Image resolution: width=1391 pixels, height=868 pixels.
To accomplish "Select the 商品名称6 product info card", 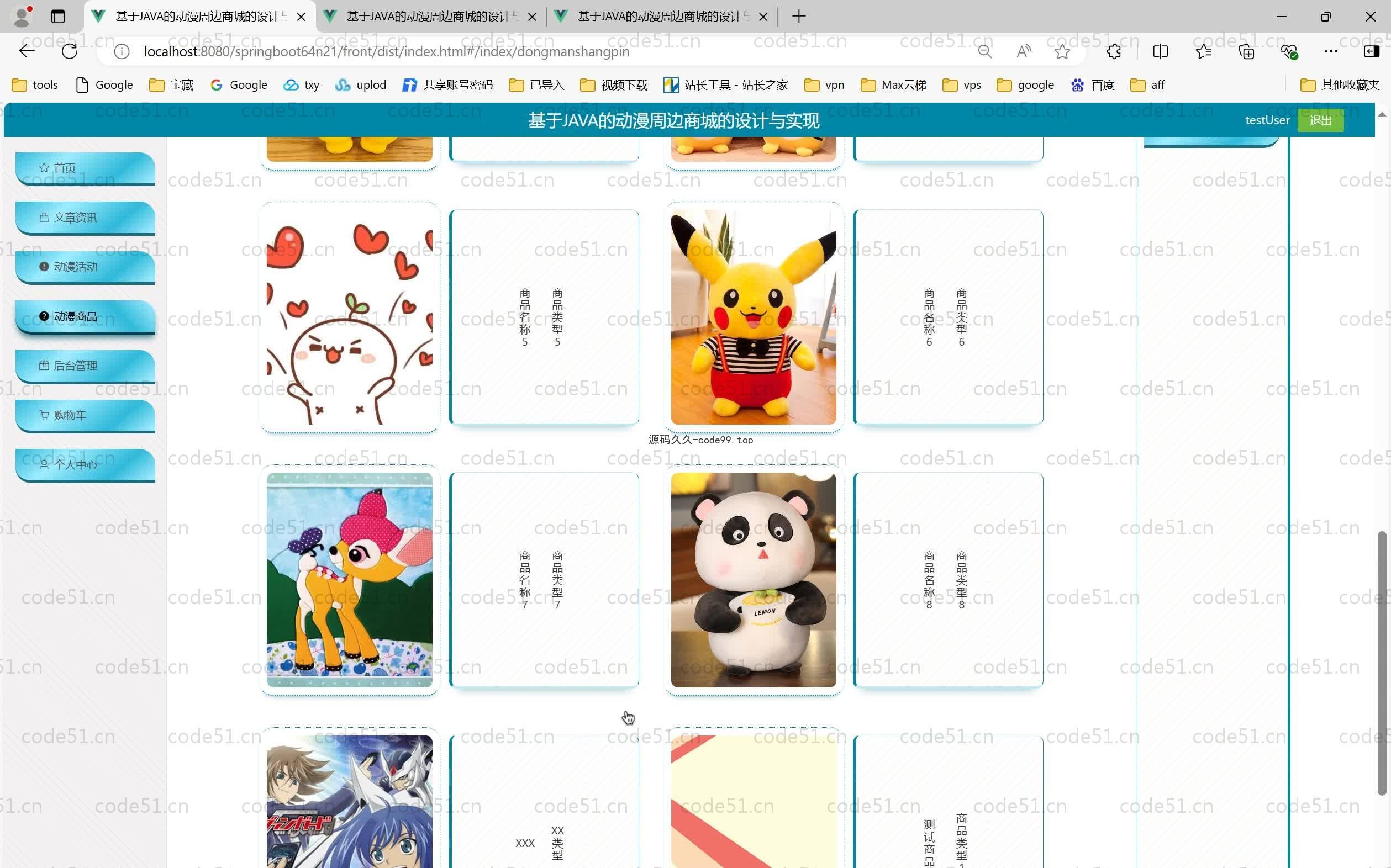I will pyautogui.click(x=948, y=317).
